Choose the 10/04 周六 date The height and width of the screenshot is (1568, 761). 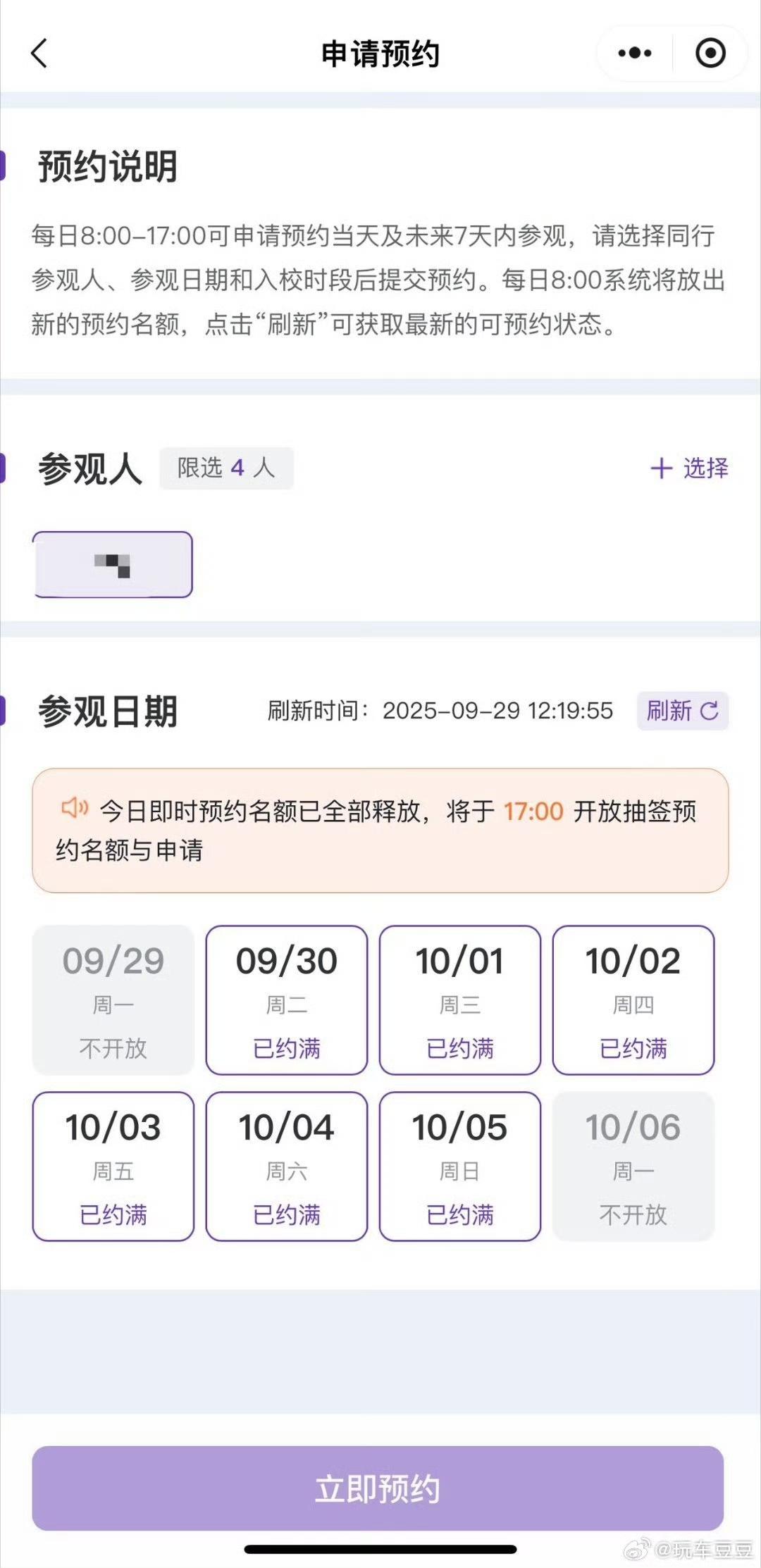(x=287, y=1166)
